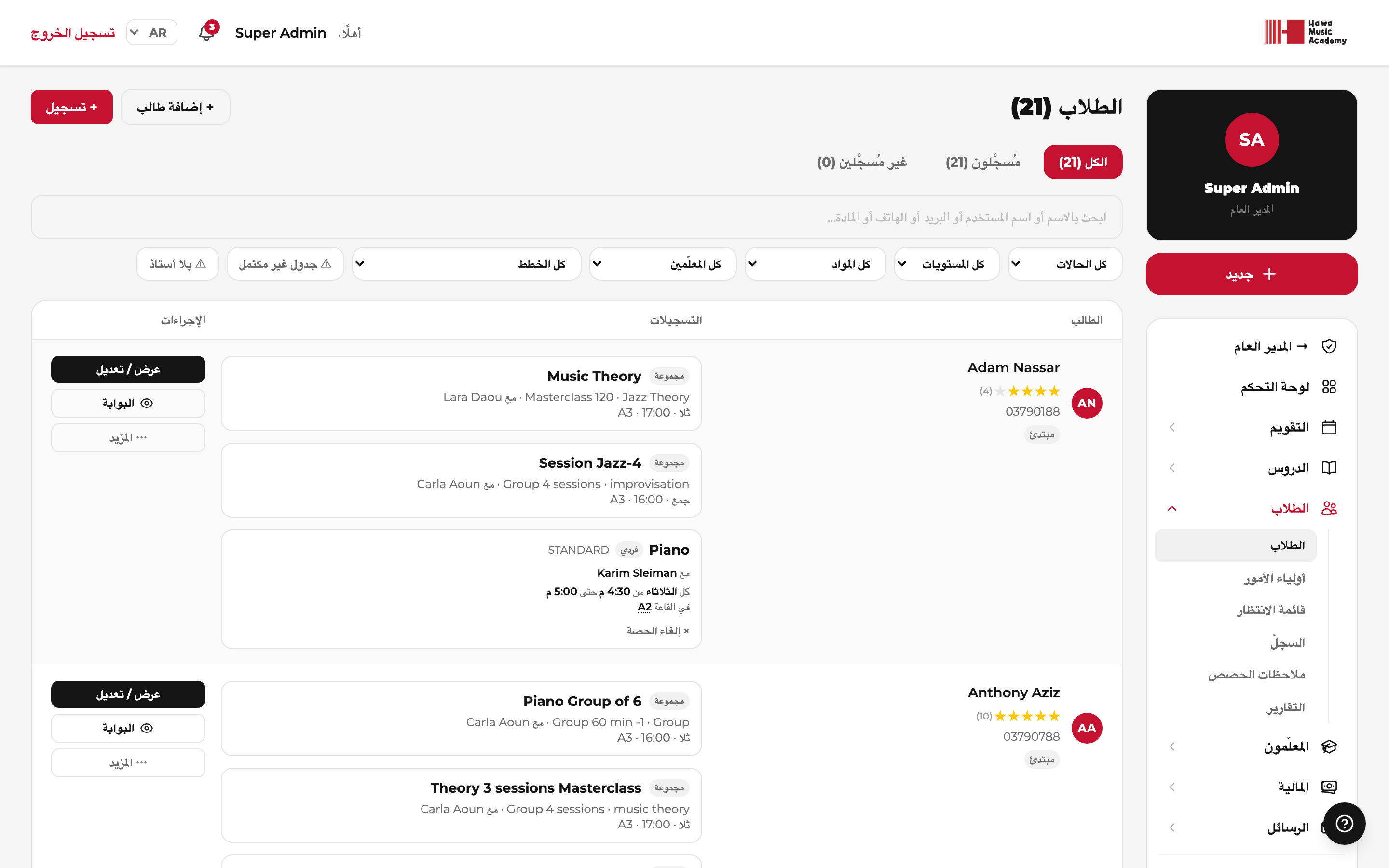
Task: Click إلغاء الحصة on Piano enrollment
Action: (x=658, y=630)
